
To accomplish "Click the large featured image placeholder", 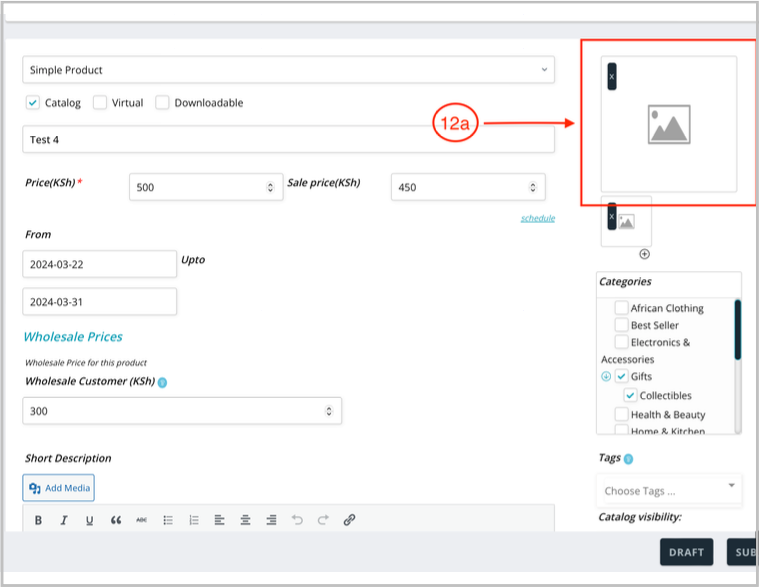I will [x=668, y=124].
